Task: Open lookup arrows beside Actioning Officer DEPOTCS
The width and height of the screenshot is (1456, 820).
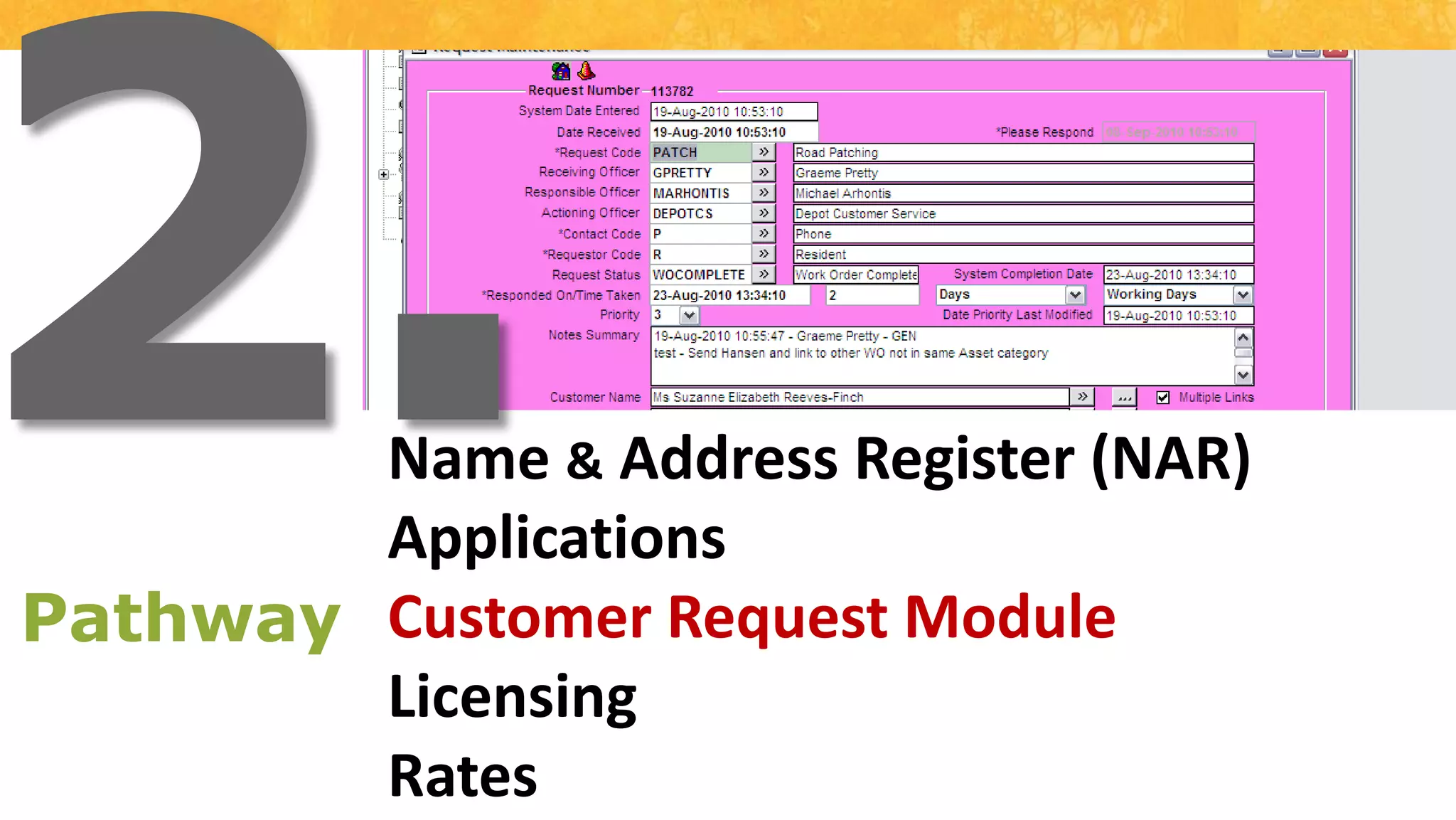Action: point(764,213)
